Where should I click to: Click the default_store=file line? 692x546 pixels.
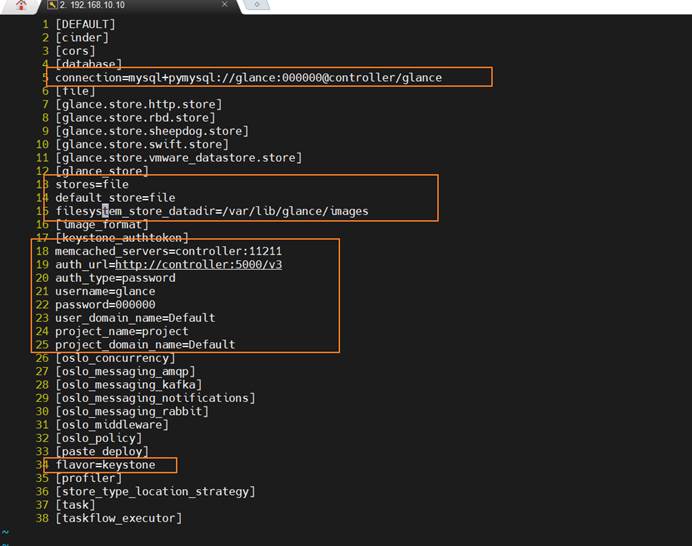(x=115, y=197)
